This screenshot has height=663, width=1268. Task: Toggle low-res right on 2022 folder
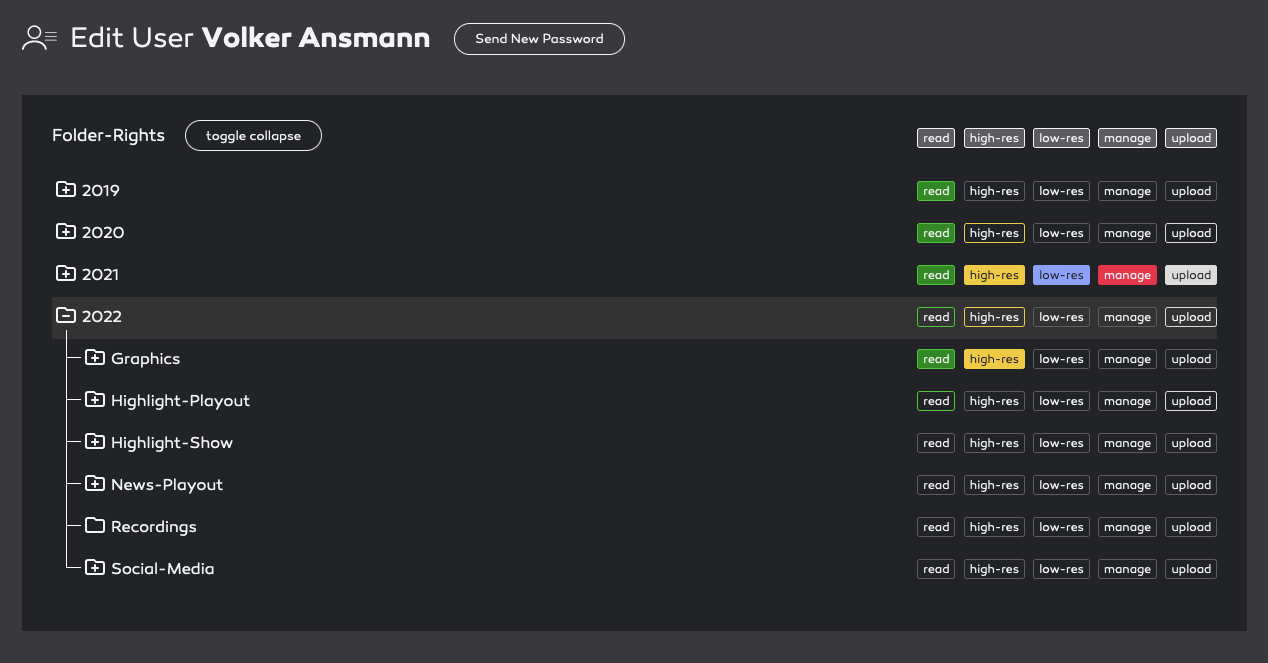(x=1061, y=317)
